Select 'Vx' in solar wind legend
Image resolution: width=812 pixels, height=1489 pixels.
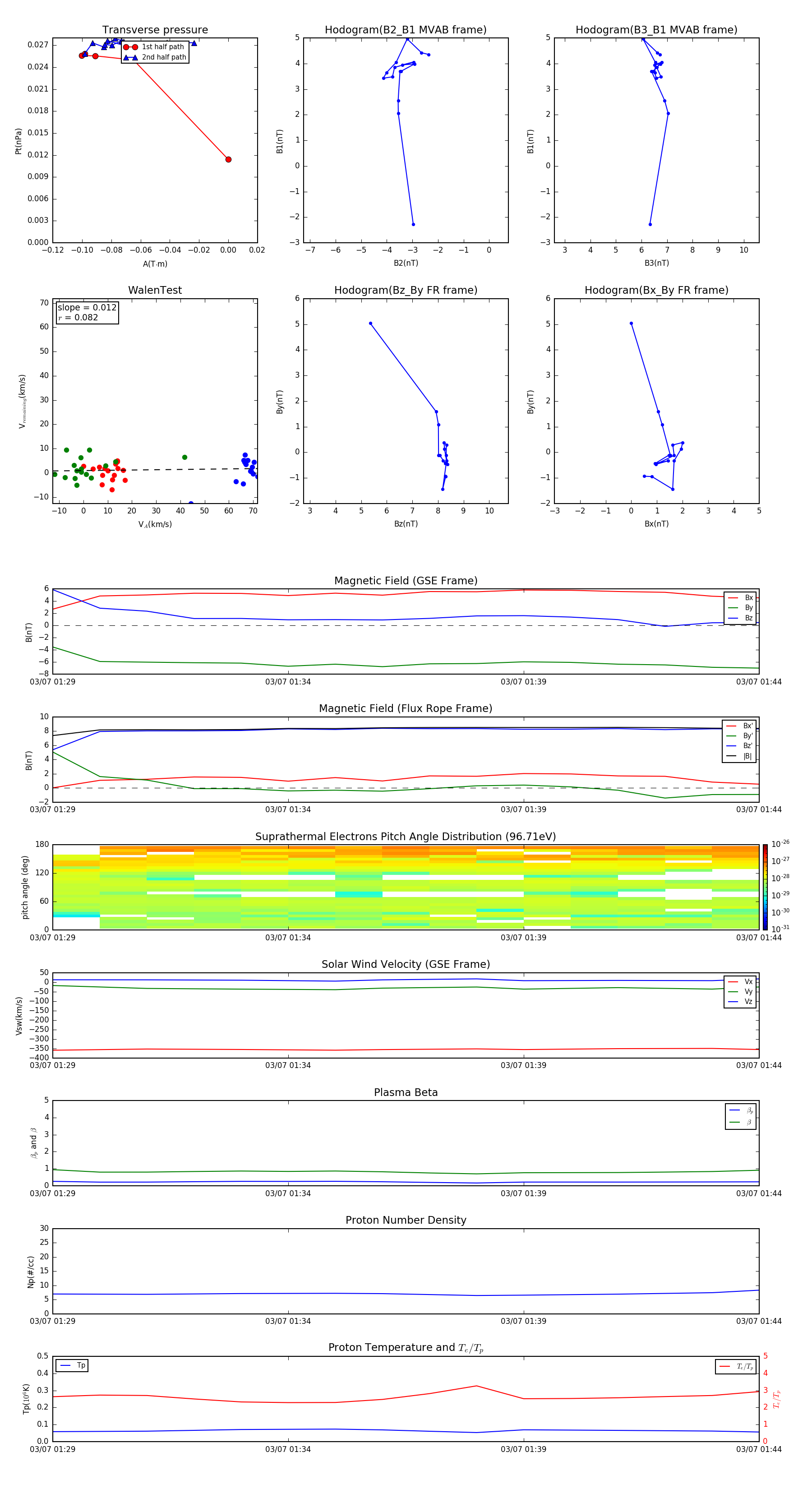(x=741, y=981)
